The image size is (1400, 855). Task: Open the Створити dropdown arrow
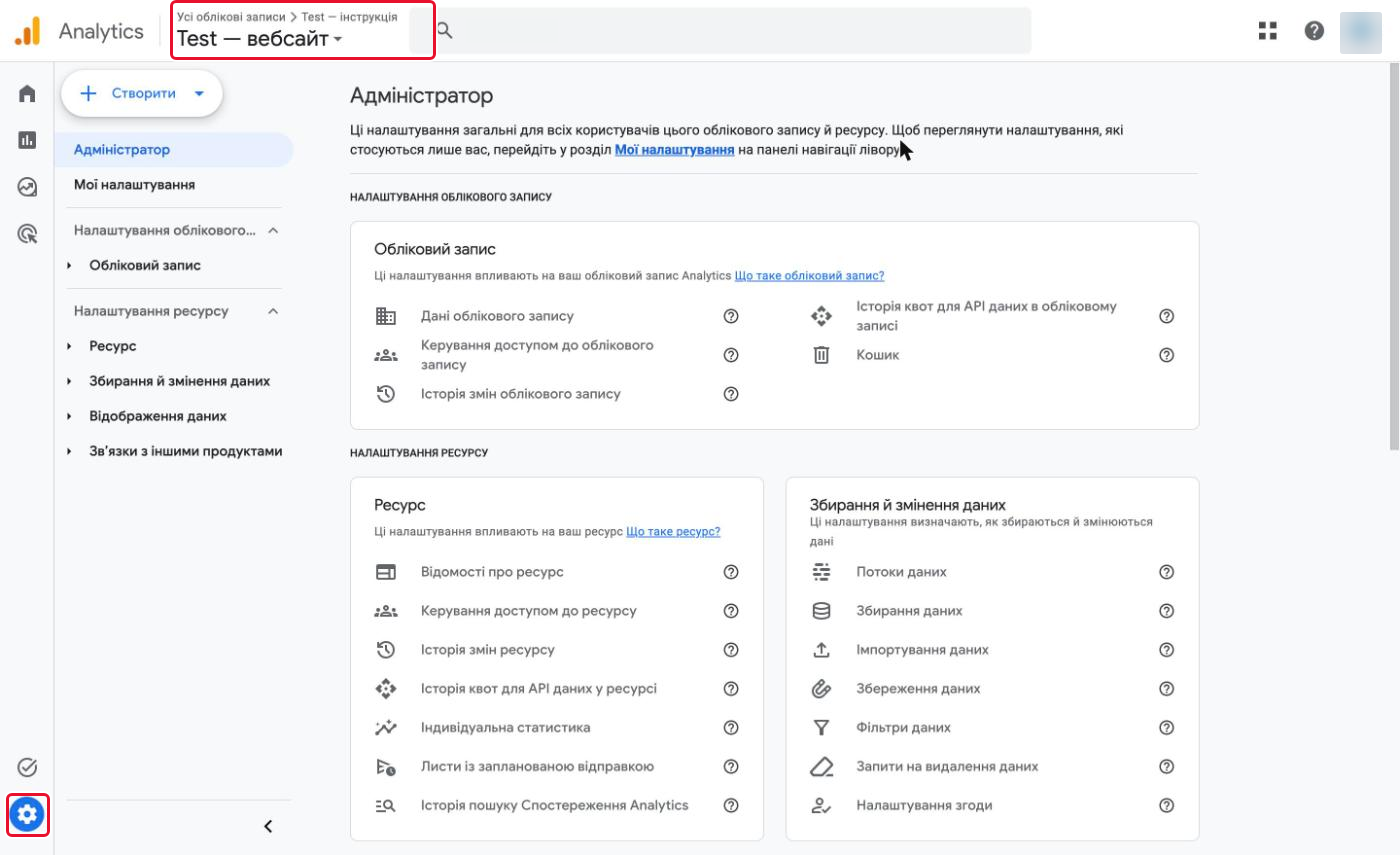pos(199,94)
